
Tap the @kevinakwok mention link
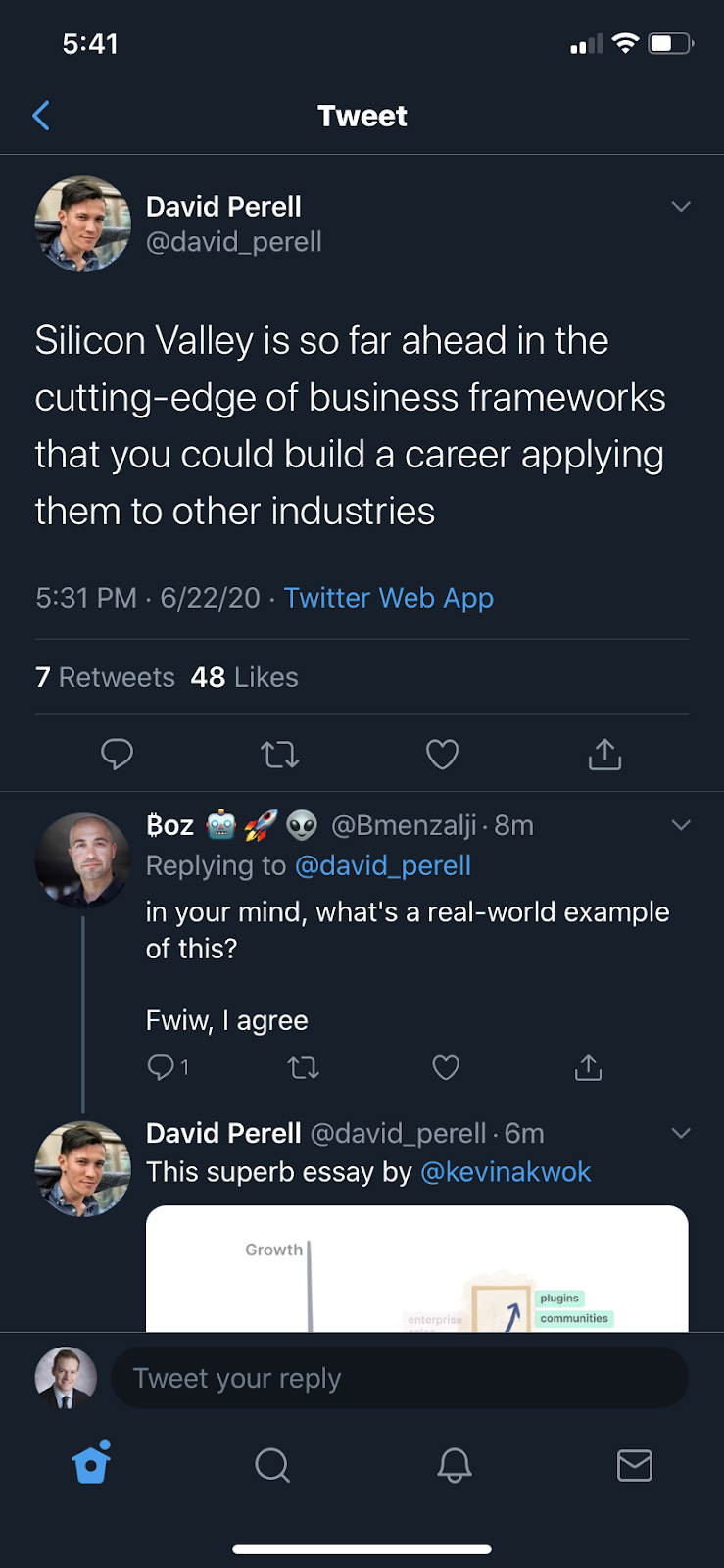coord(505,1172)
